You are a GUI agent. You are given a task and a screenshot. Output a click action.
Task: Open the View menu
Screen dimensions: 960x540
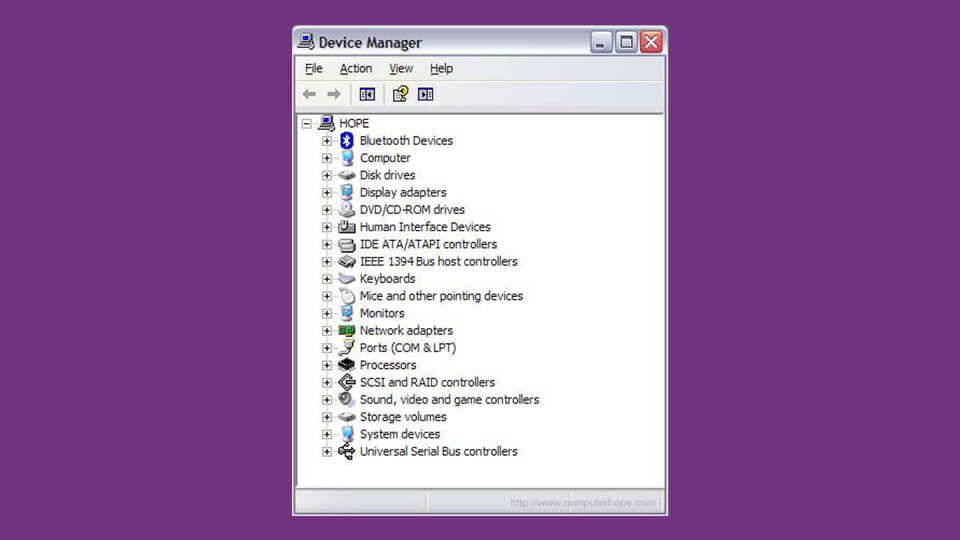tap(401, 69)
